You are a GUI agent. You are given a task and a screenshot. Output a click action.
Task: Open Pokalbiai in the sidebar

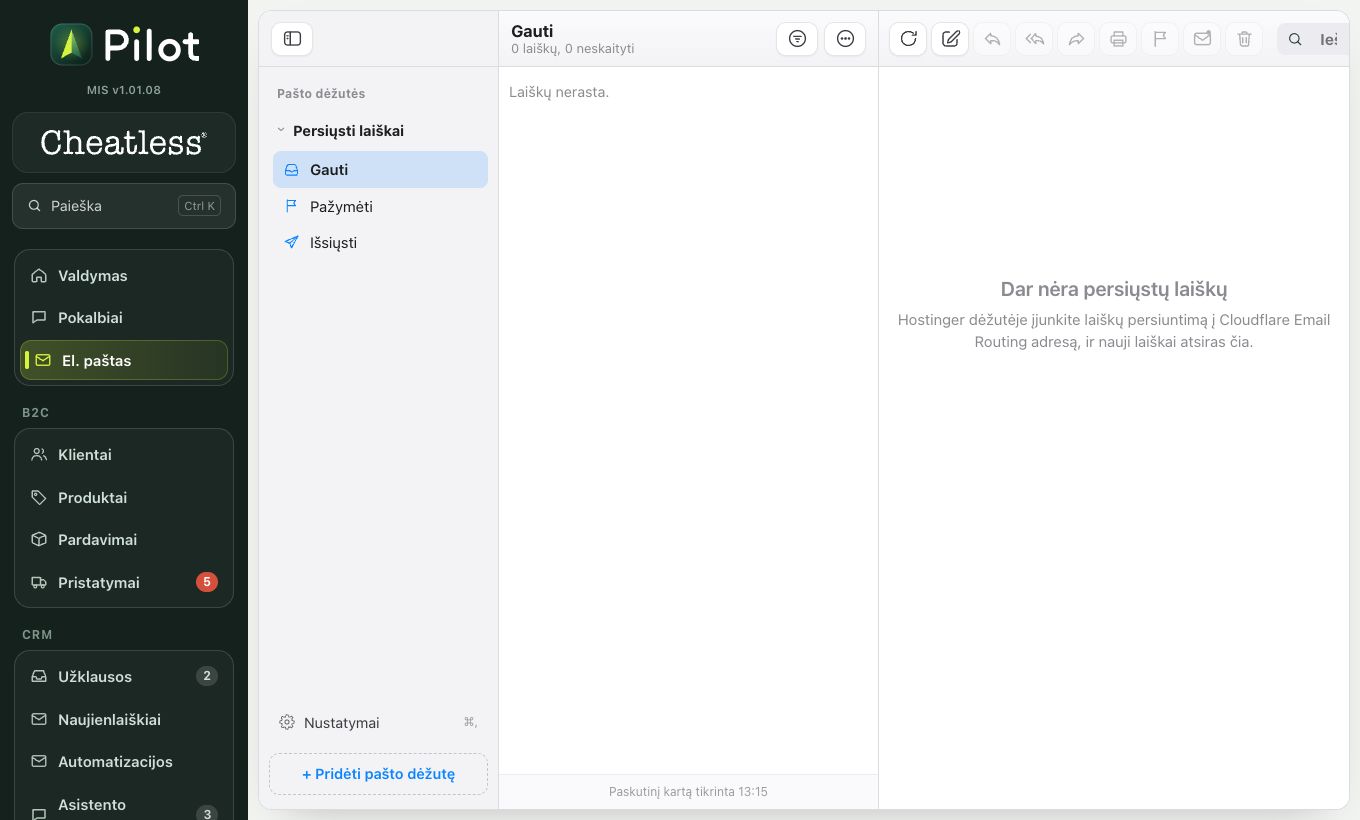(124, 318)
